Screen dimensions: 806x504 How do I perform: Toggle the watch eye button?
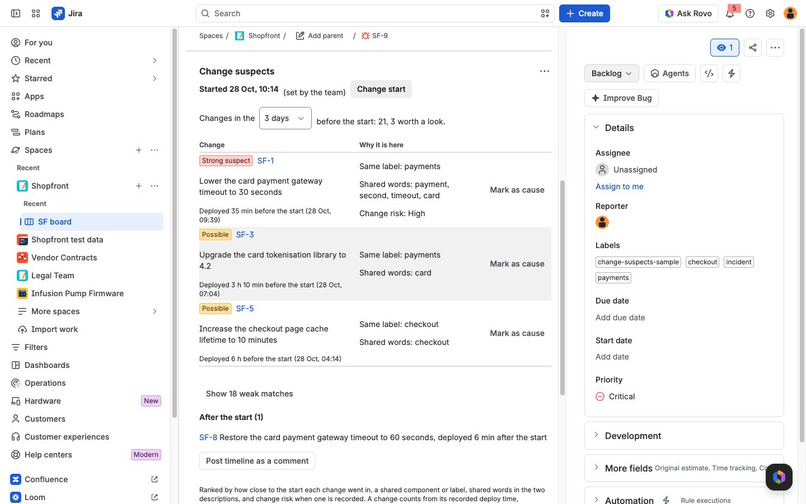(725, 48)
